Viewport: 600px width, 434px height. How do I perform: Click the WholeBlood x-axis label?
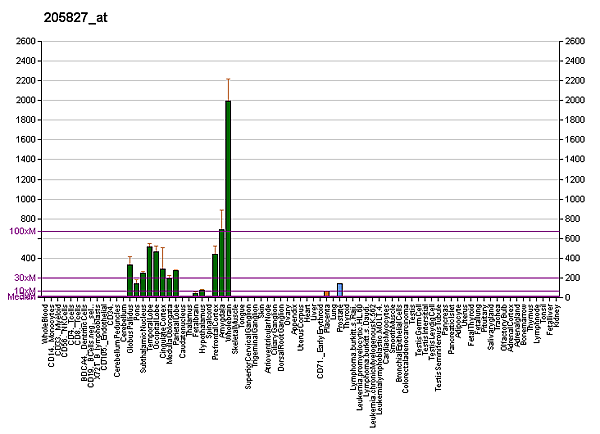[46, 323]
